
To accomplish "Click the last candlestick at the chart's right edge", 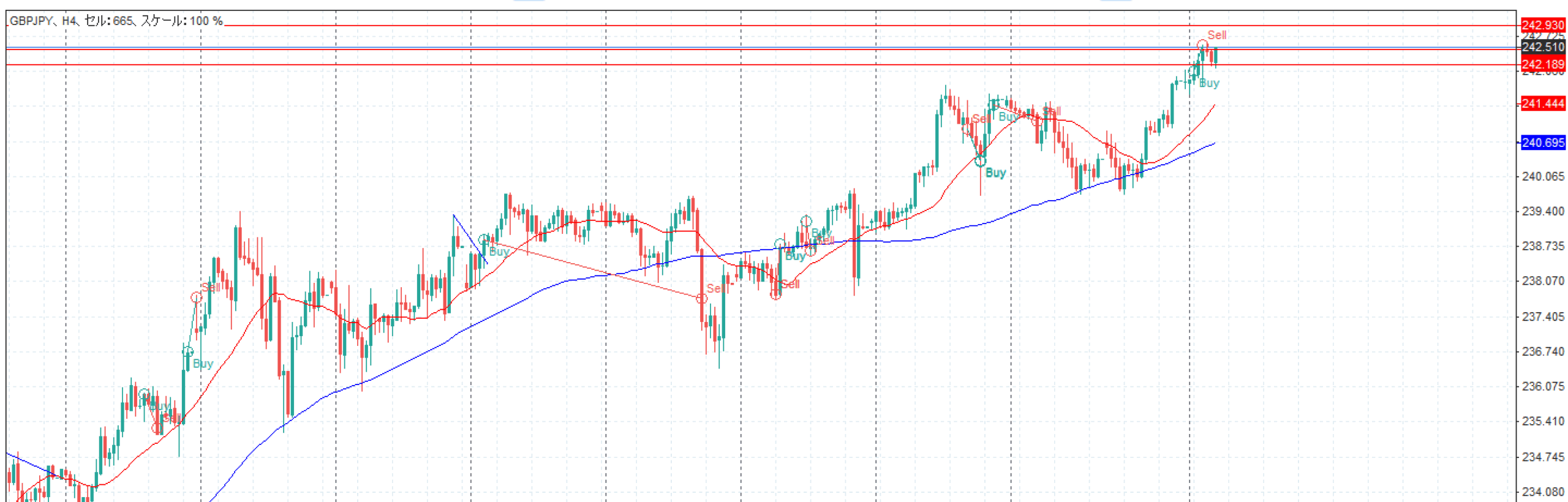I will click(1215, 56).
